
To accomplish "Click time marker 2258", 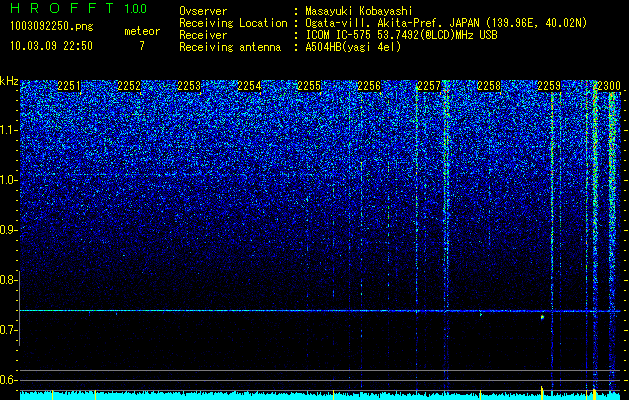I will pyautogui.click(x=489, y=86).
